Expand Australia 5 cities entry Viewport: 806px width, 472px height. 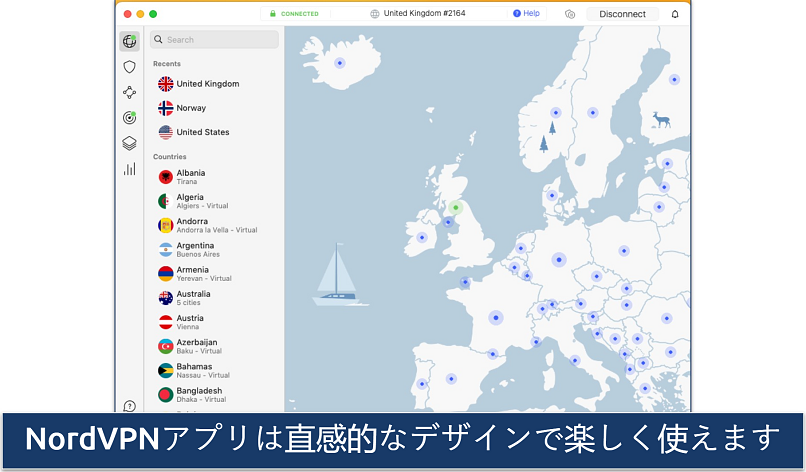tap(193, 298)
